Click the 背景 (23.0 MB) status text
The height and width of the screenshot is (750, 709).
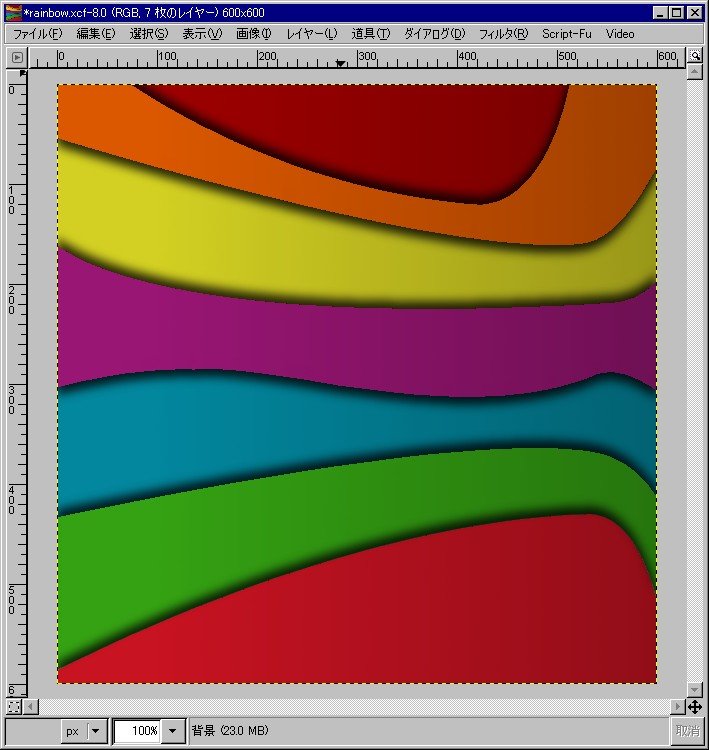click(x=230, y=730)
